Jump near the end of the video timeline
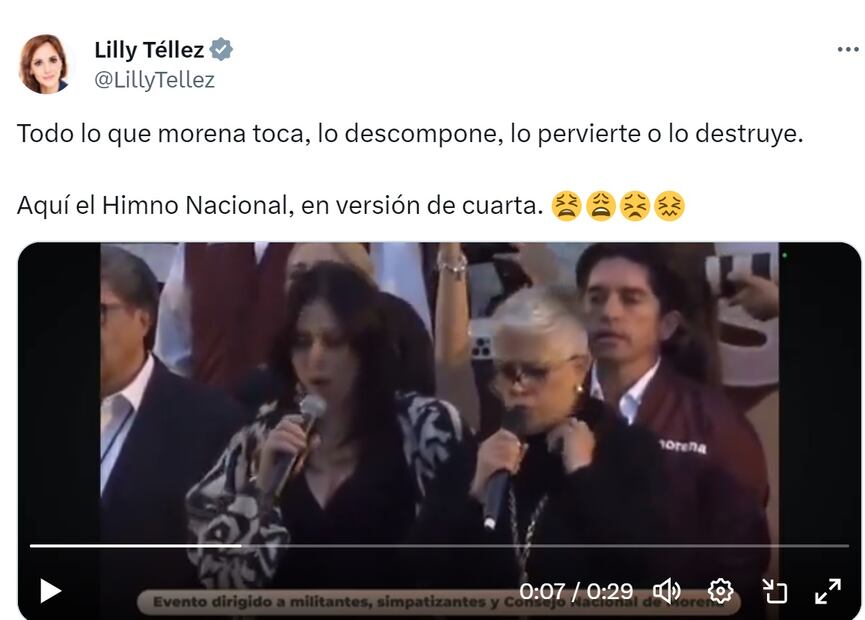The height and width of the screenshot is (620, 865). pos(827,546)
